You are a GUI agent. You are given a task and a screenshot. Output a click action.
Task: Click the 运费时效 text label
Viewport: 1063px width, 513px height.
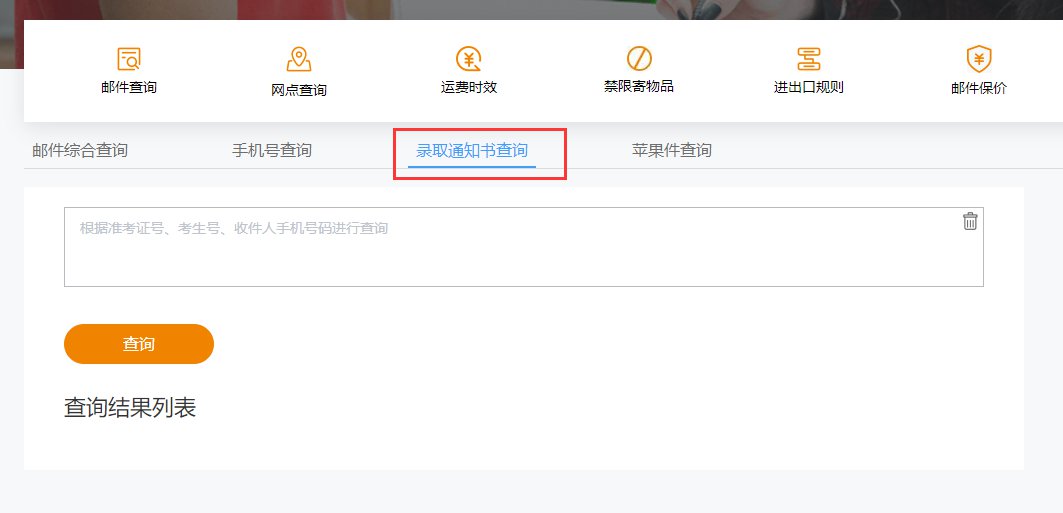[468, 87]
